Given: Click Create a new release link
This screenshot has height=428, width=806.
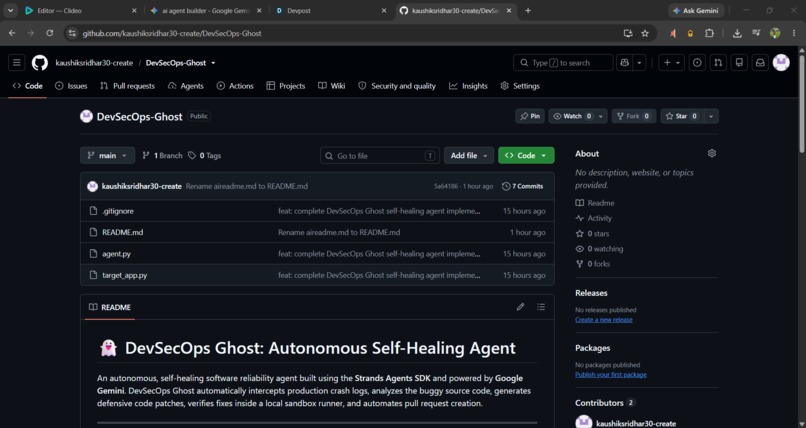Looking at the screenshot, I should 603,320.
